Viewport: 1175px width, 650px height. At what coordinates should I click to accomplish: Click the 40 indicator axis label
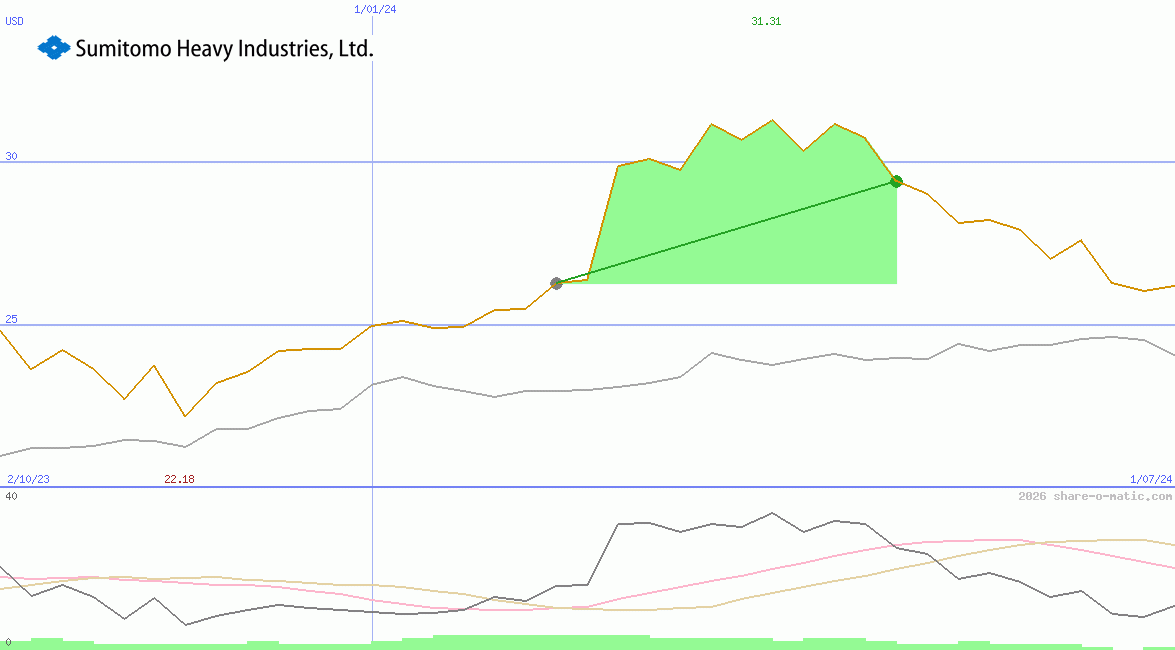pyautogui.click(x=11, y=496)
